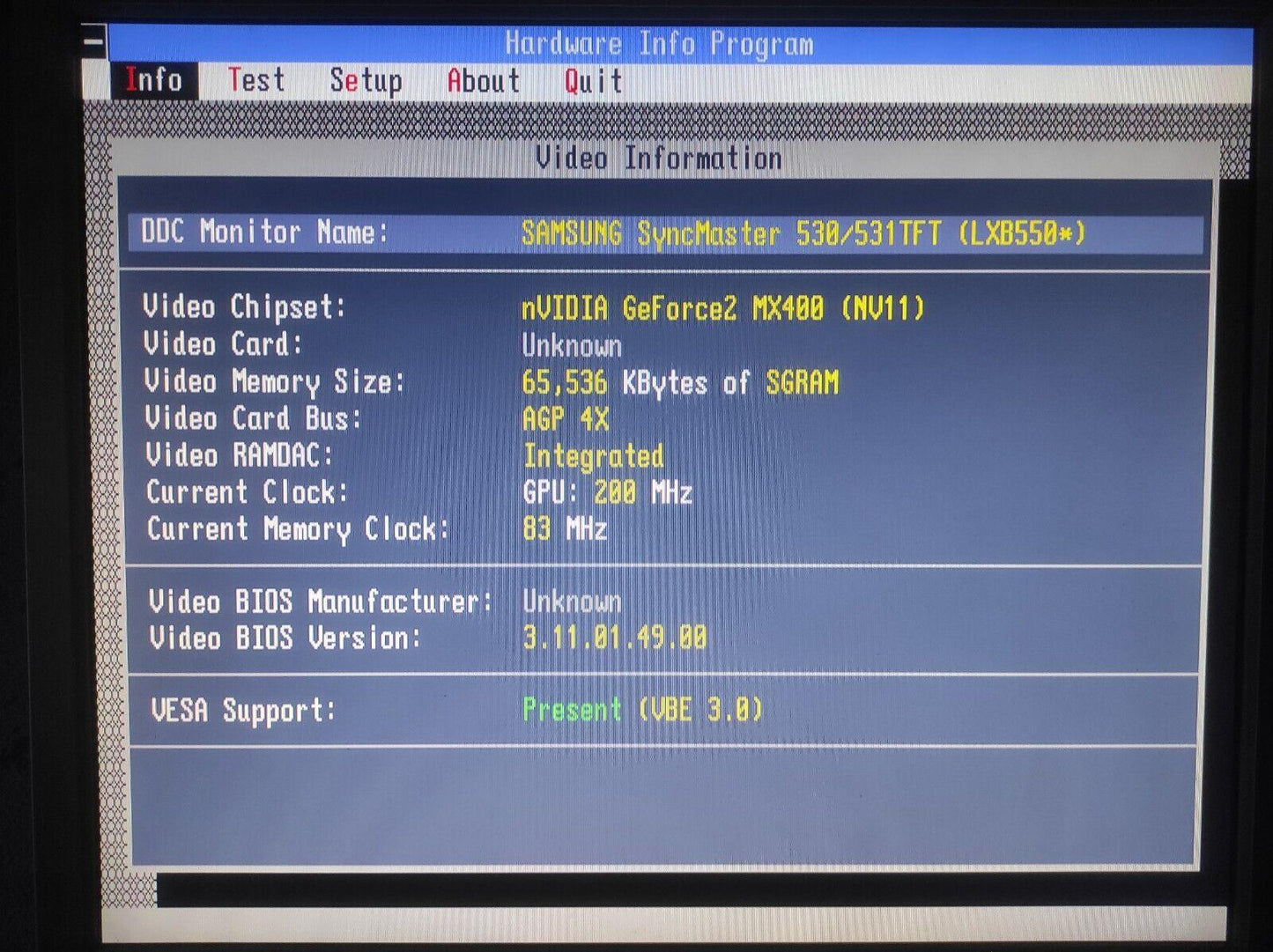Select the Video Card label
Screen dimensions: 1273x952
(223, 344)
